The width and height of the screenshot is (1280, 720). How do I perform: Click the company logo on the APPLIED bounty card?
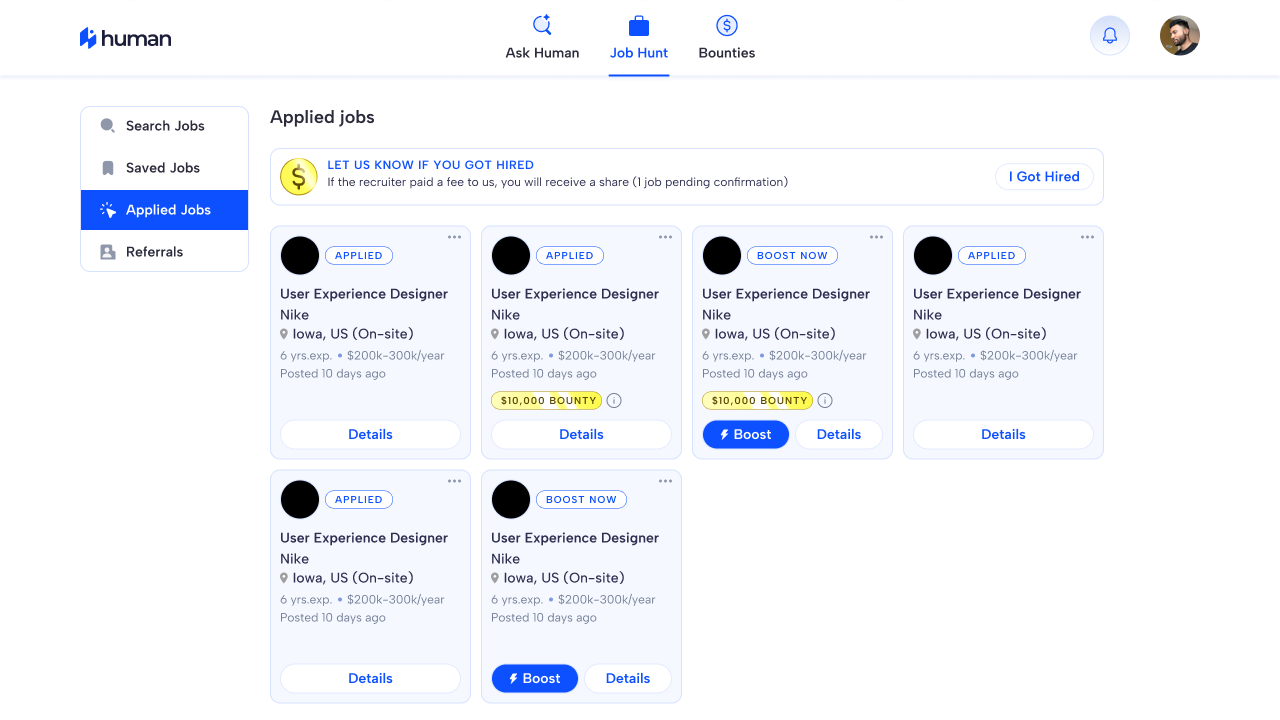coord(511,256)
